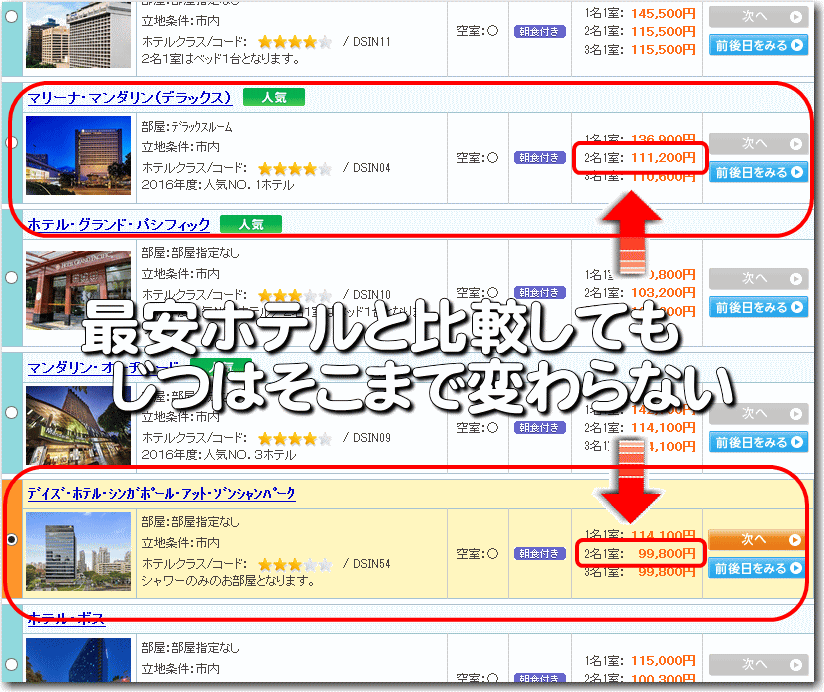The height and width of the screenshot is (692, 824).
Task: Open the Mandarin Orchard hotel link
Action: (x=102, y=367)
